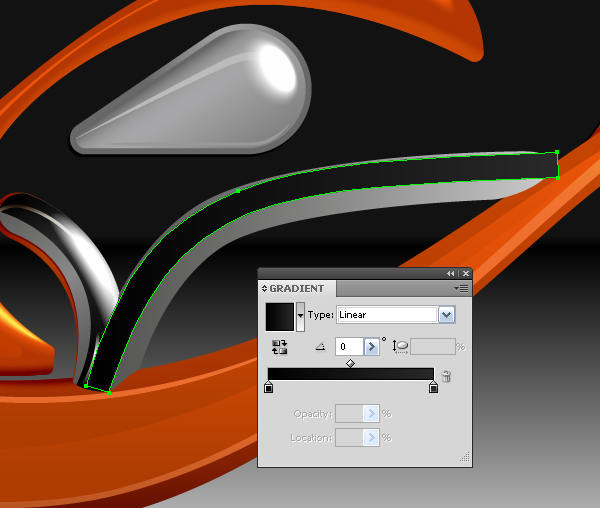Cycle the panel view via the GRADIENT tab arrows
The height and width of the screenshot is (508, 600).
point(264,288)
